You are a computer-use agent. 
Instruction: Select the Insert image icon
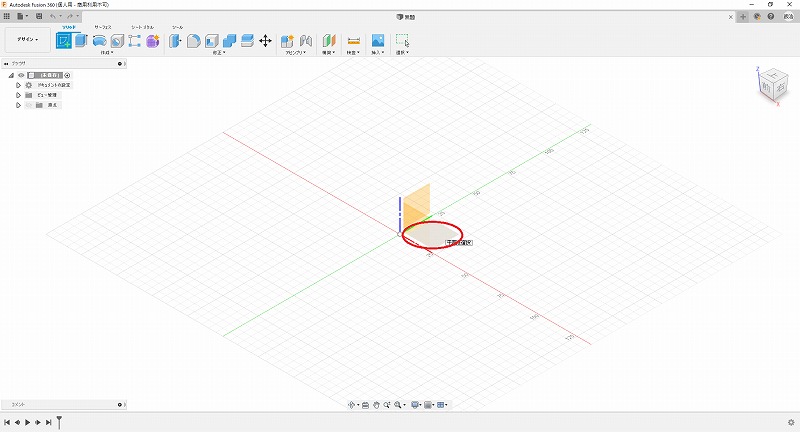click(x=378, y=41)
